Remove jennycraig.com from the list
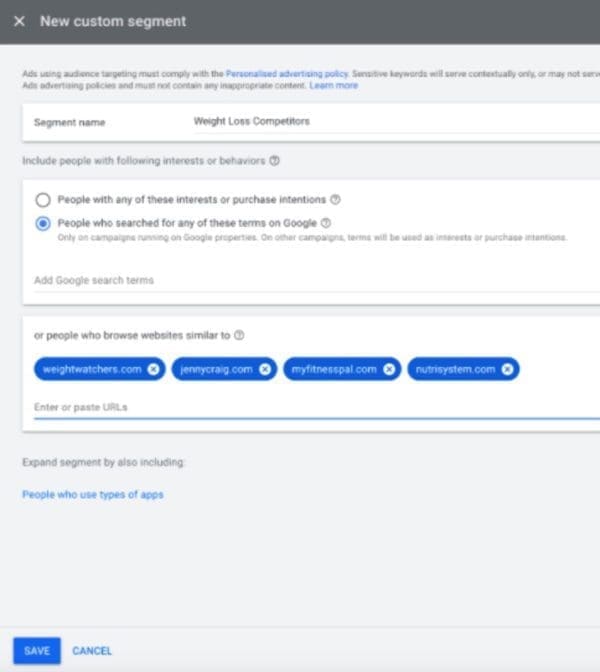600x672 pixels. point(264,369)
